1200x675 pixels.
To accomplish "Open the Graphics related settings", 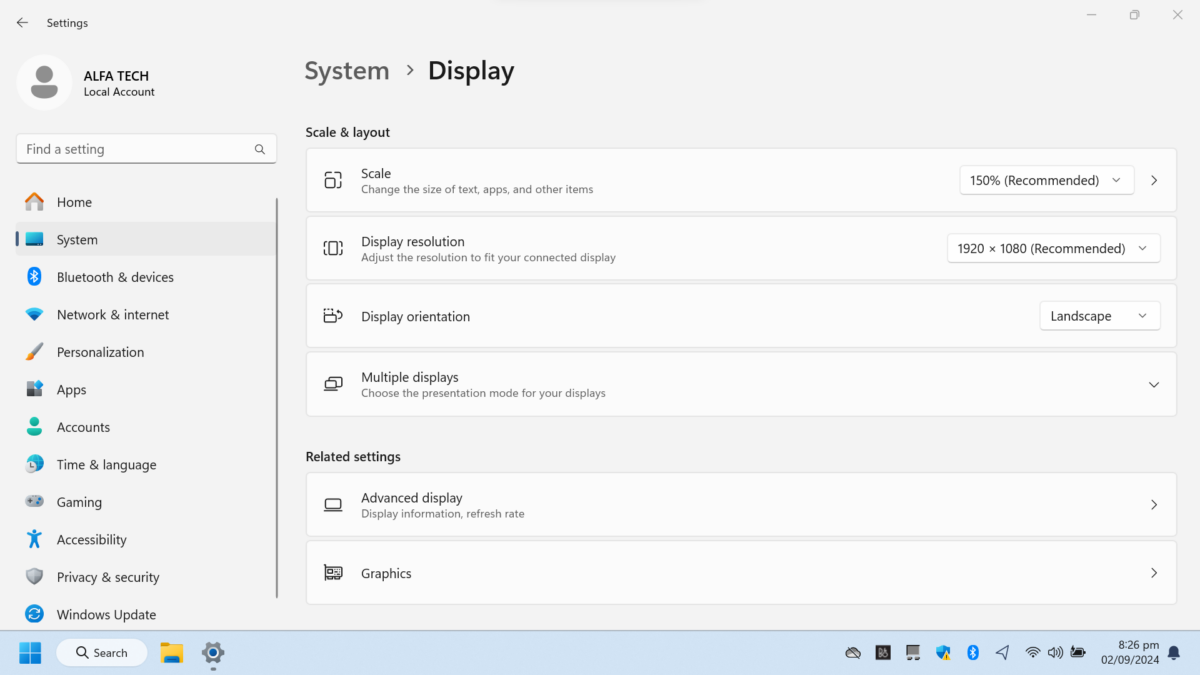I will (740, 573).
